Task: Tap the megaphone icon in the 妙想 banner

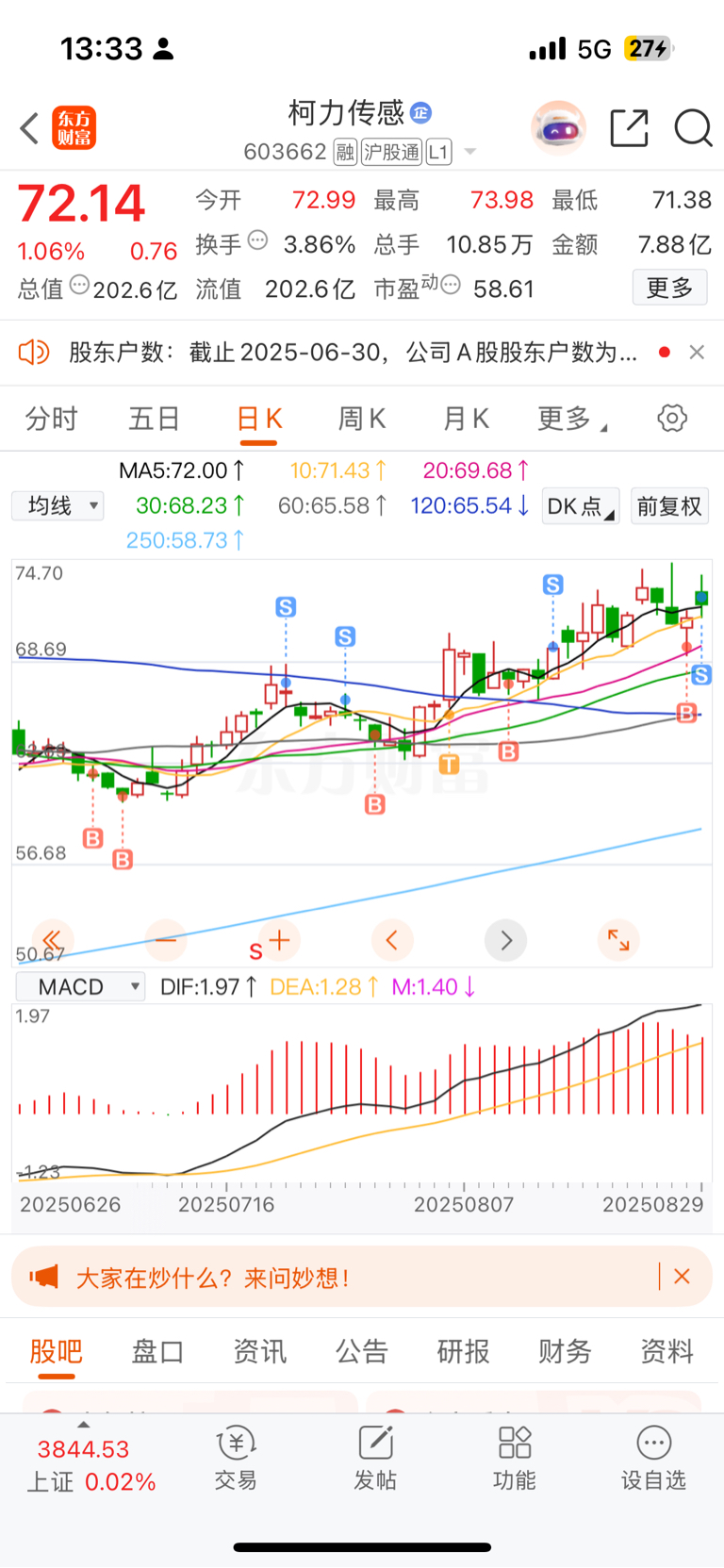Action: click(43, 1277)
